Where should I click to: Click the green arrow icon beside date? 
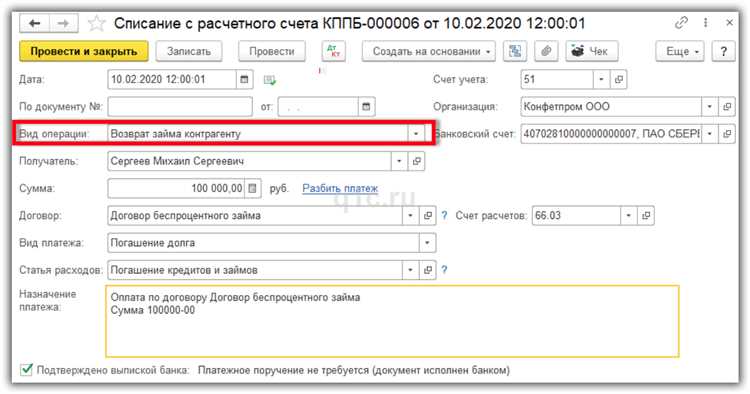coord(270,80)
